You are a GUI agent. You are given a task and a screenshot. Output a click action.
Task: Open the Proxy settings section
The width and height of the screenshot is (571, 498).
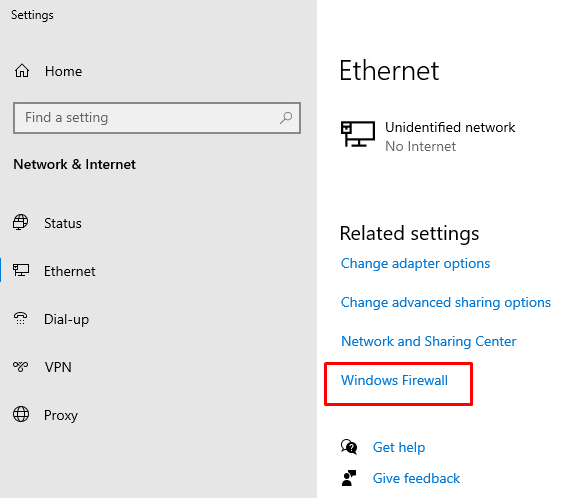coord(61,415)
